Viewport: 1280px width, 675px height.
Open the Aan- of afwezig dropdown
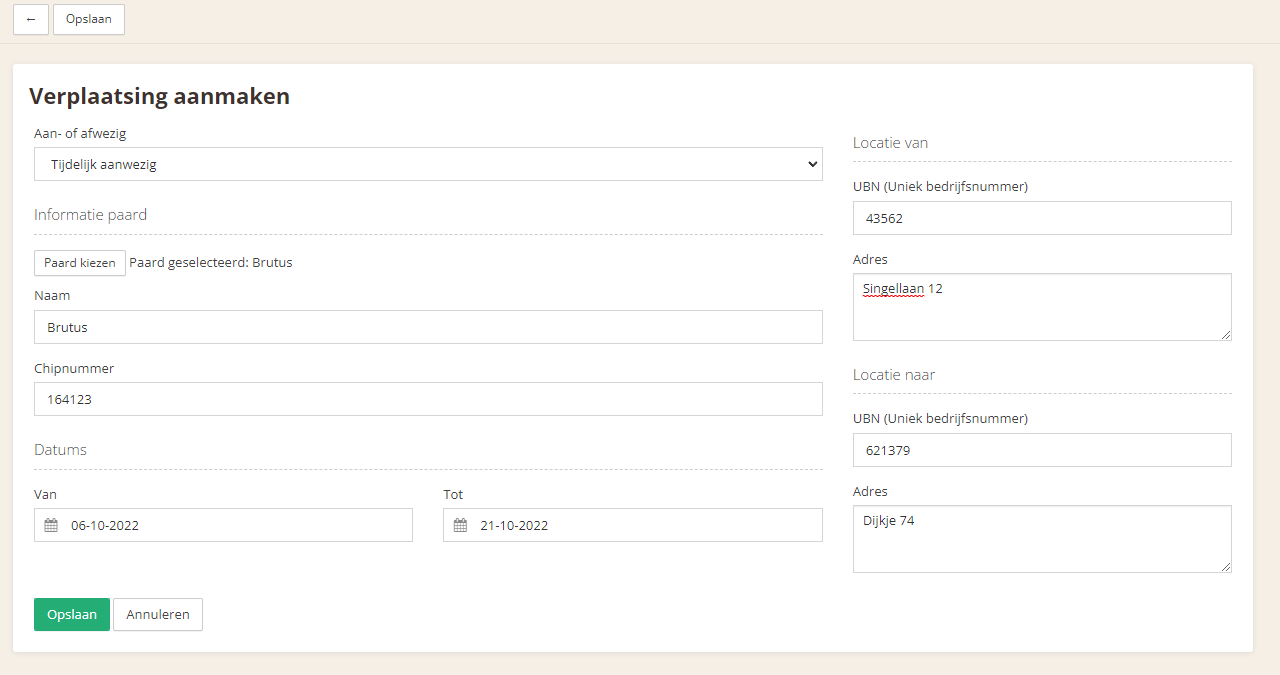coord(428,164)
